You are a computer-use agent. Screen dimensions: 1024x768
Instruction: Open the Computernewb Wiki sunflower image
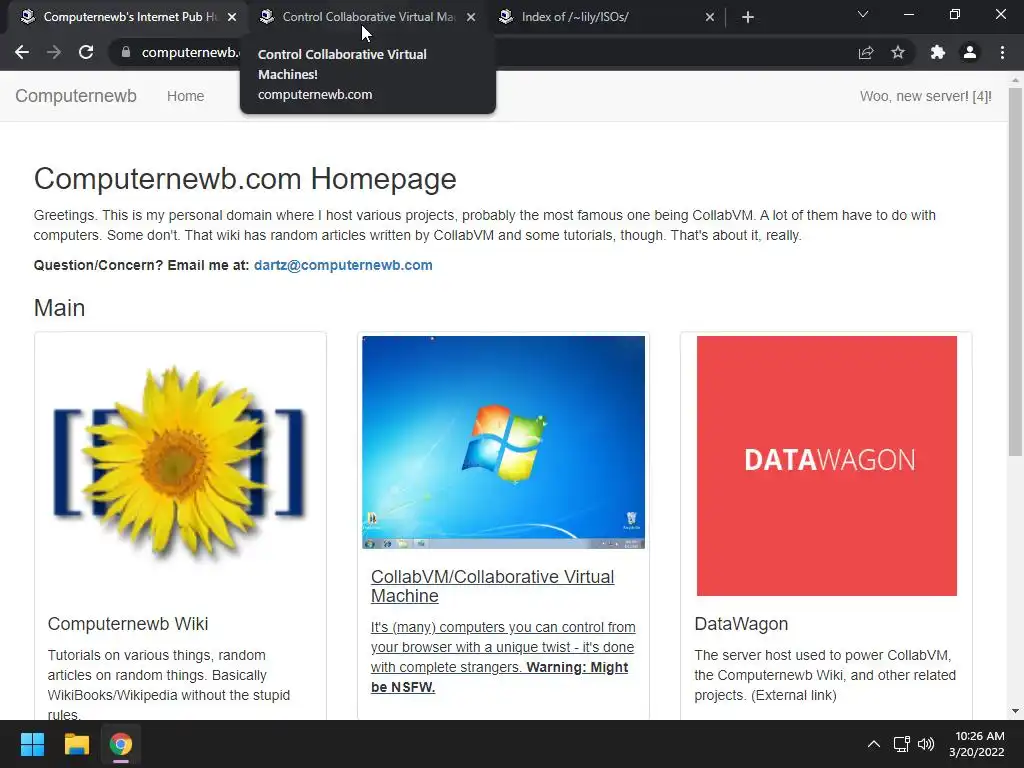pyautogui.click(x=180, y=462)
